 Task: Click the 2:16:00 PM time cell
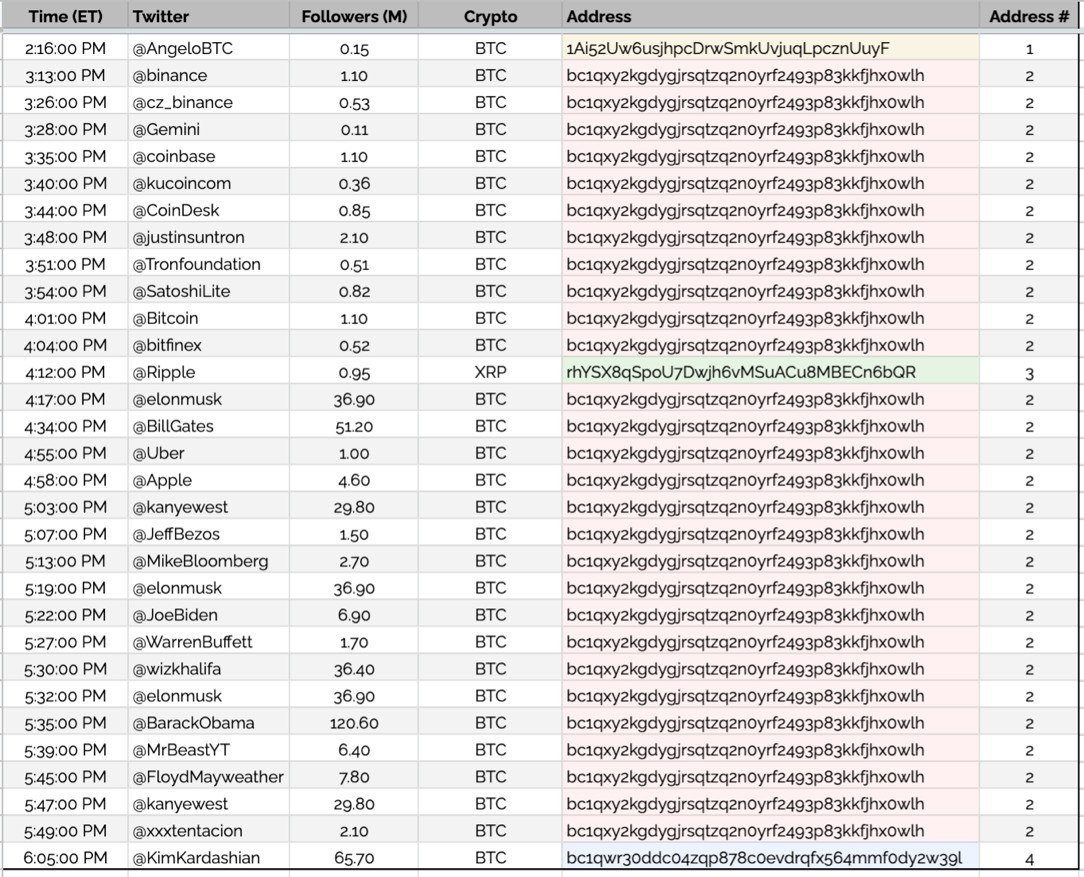pyautogui.click(x=65, y=48)
